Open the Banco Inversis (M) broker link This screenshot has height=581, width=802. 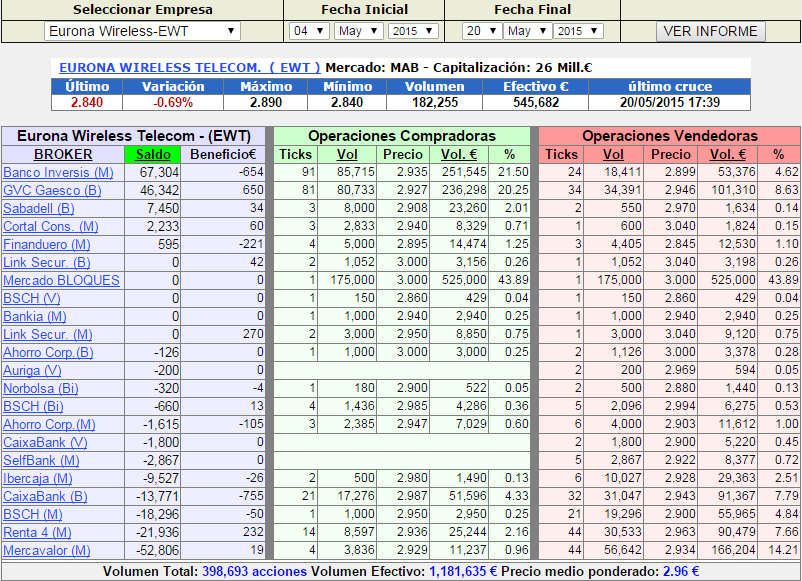click(58, 172)
